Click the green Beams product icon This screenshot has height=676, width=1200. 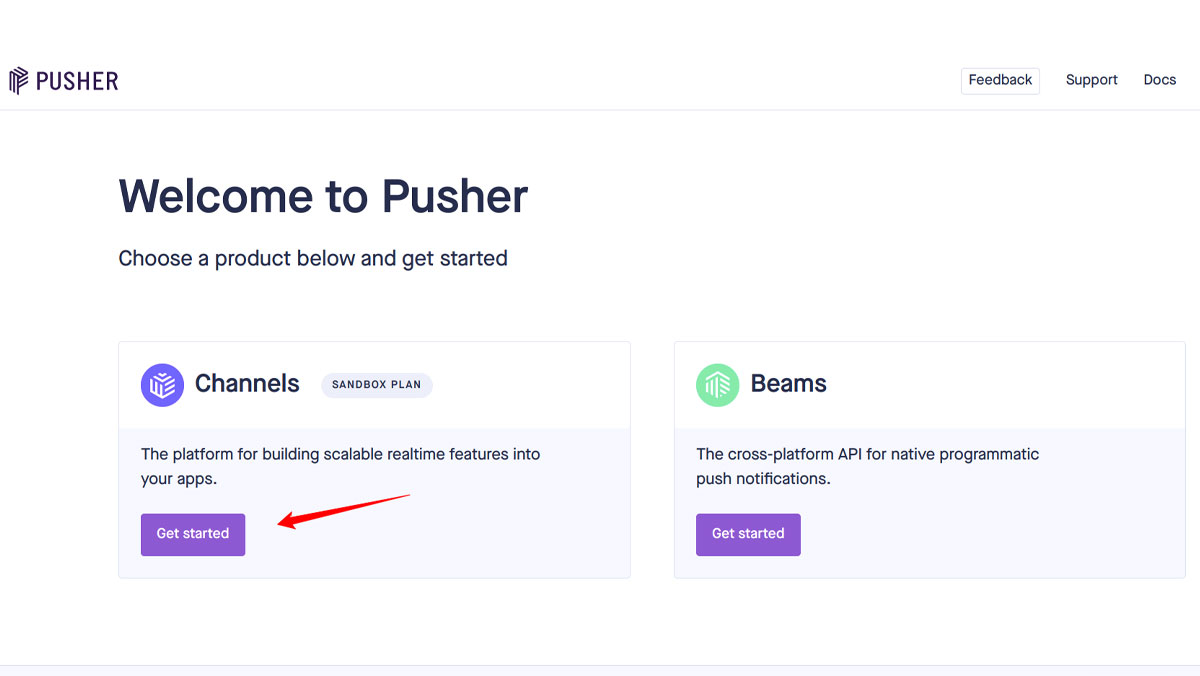[717, 384]
